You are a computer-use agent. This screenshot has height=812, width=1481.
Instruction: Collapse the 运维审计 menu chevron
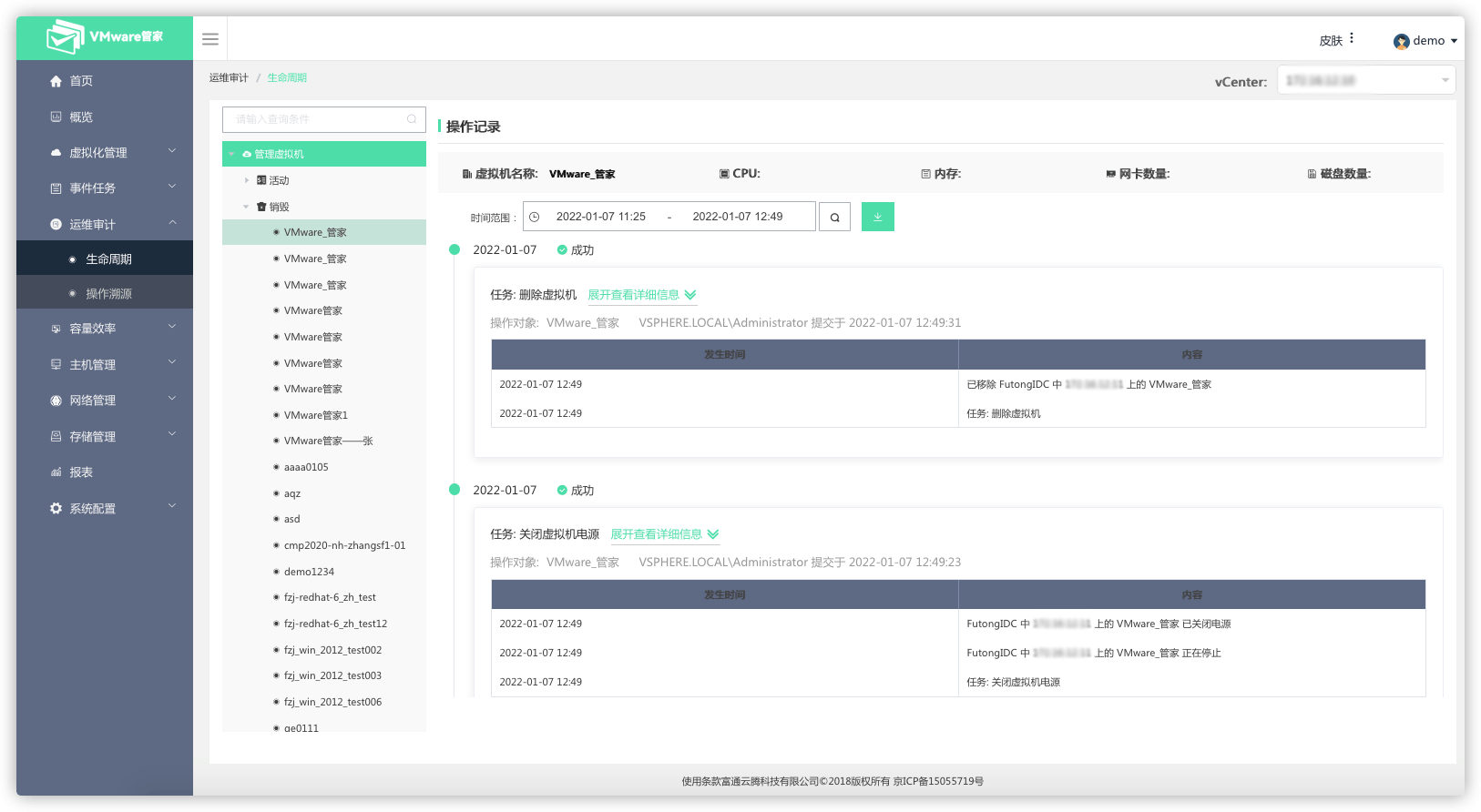pos(172,223)
